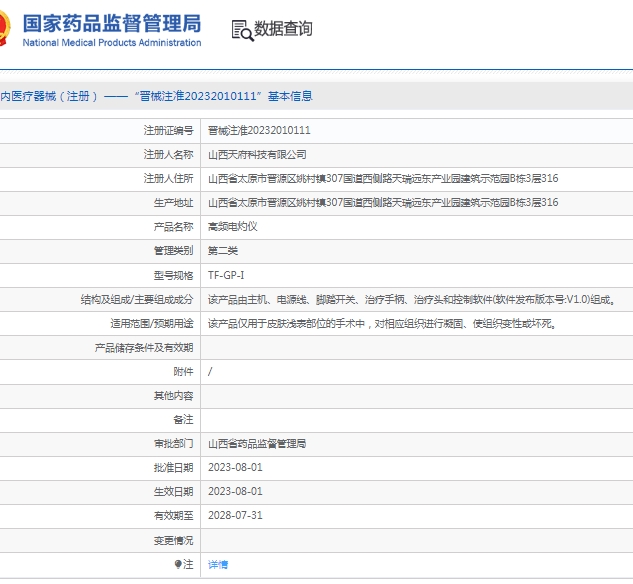Click the 注册证编号 field label

tap(168, 130)
